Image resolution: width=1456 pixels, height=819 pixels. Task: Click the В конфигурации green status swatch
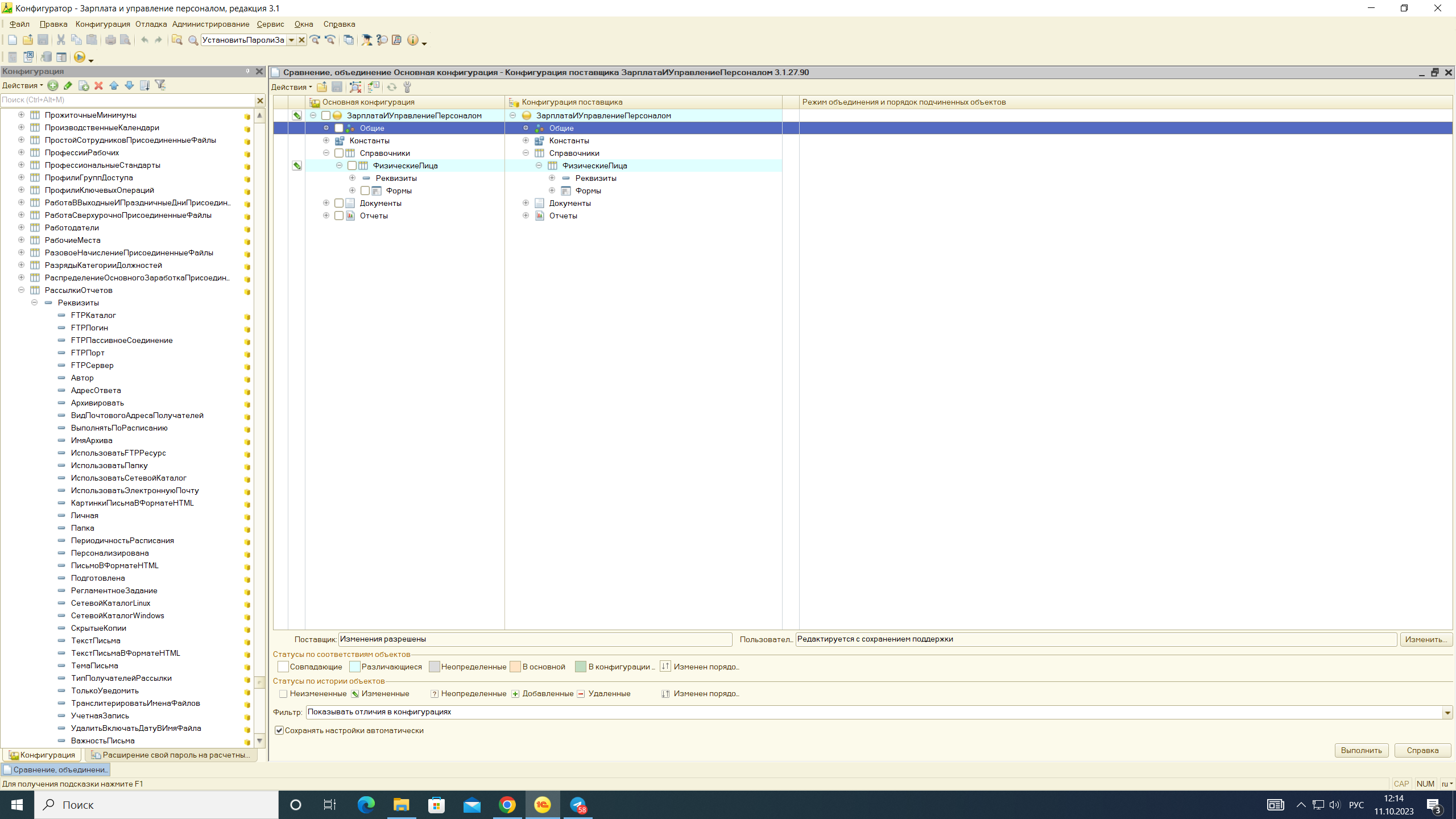point(581,667)
